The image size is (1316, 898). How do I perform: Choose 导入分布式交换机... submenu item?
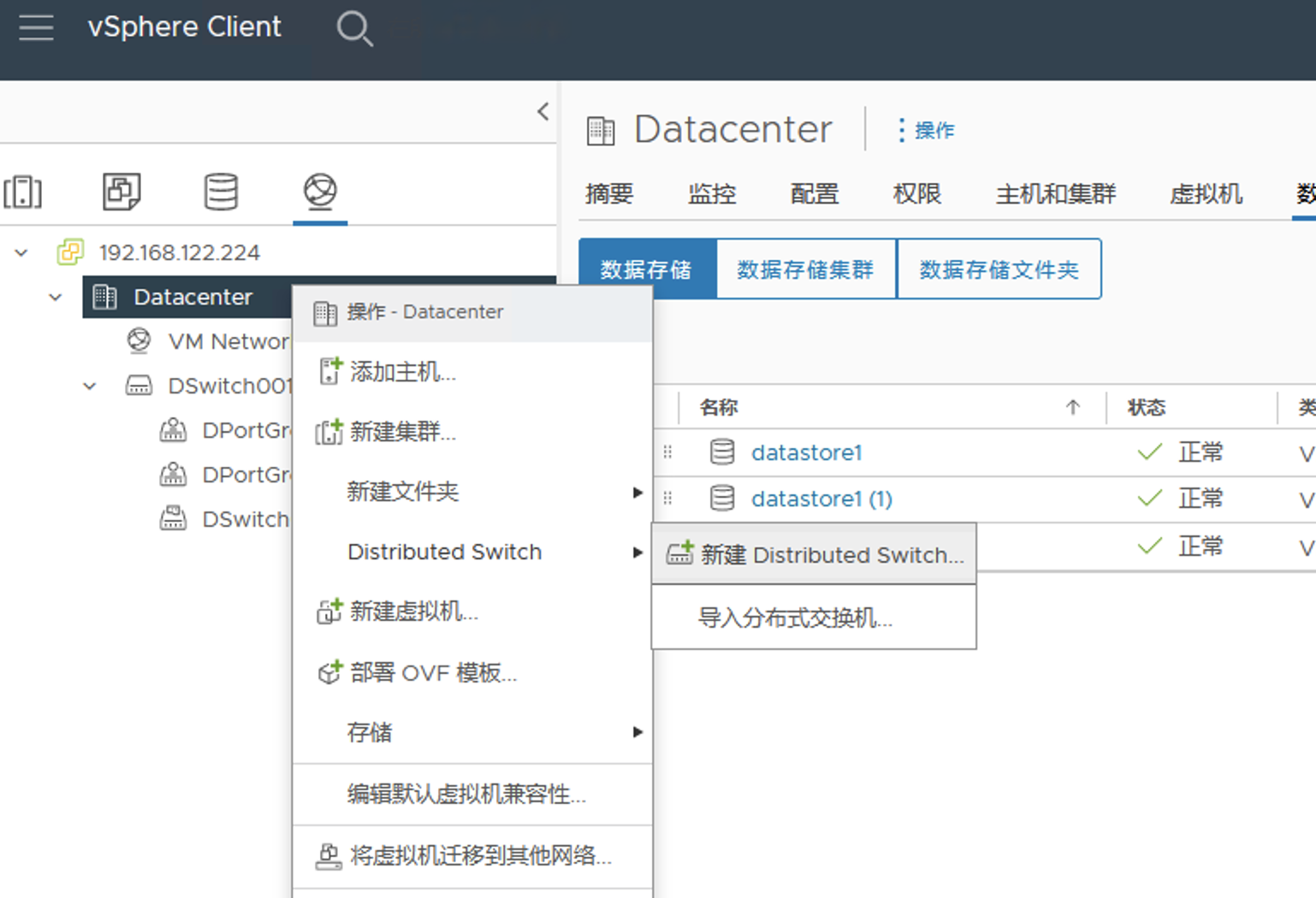coord(814,617)
